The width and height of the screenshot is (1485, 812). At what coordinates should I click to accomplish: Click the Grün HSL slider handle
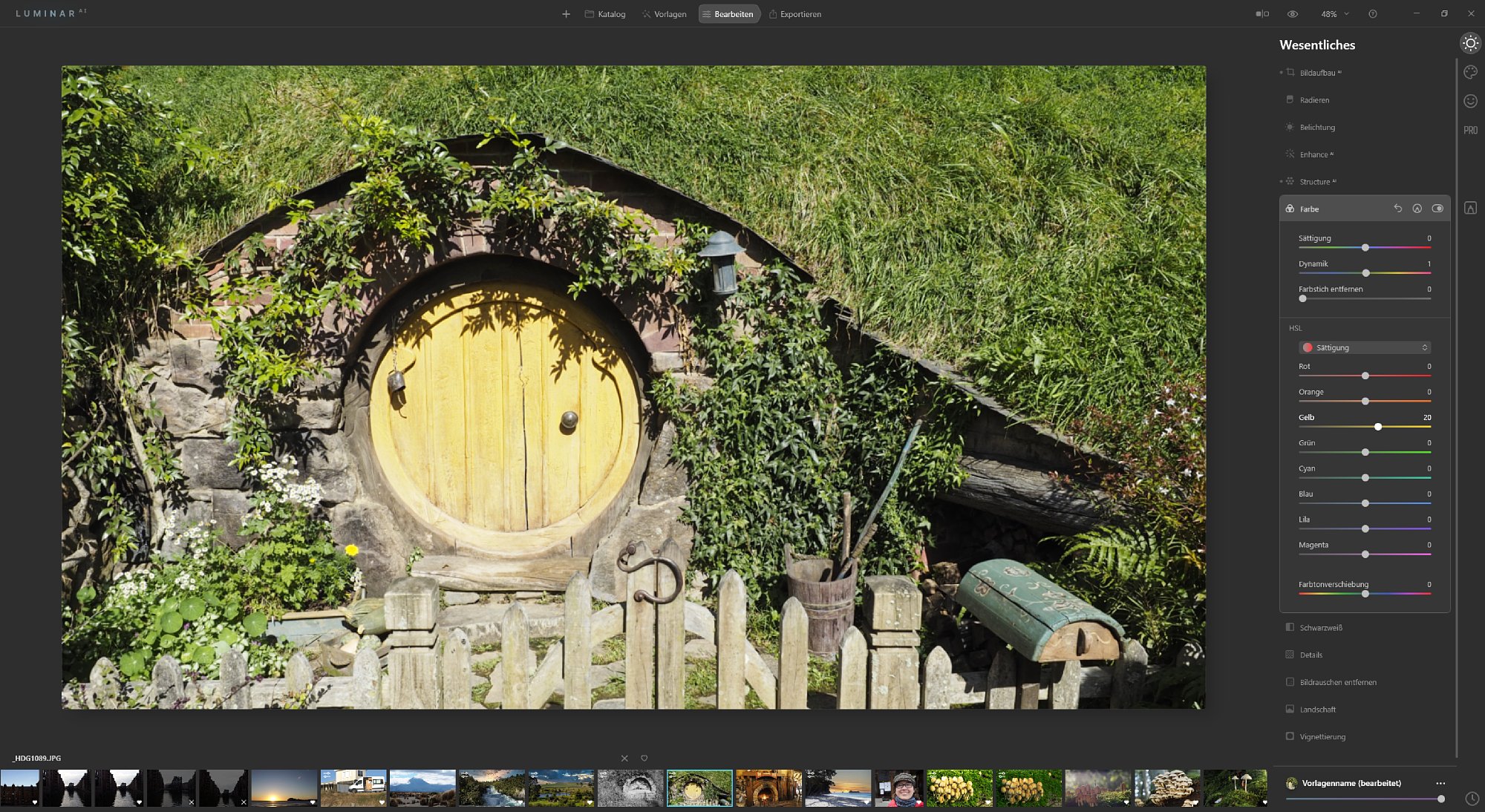[x=1365, y=452]
